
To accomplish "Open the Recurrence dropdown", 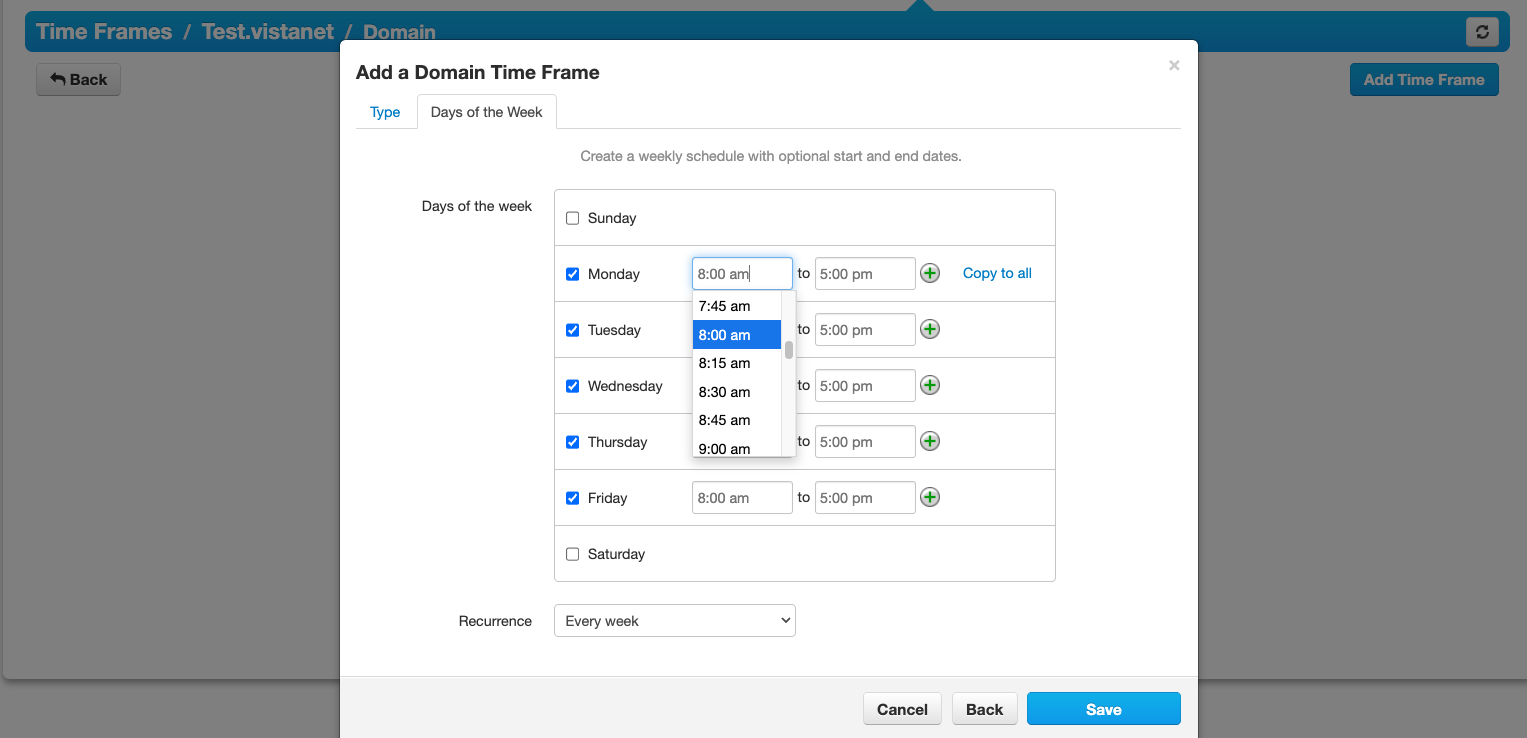I will 675,621.
